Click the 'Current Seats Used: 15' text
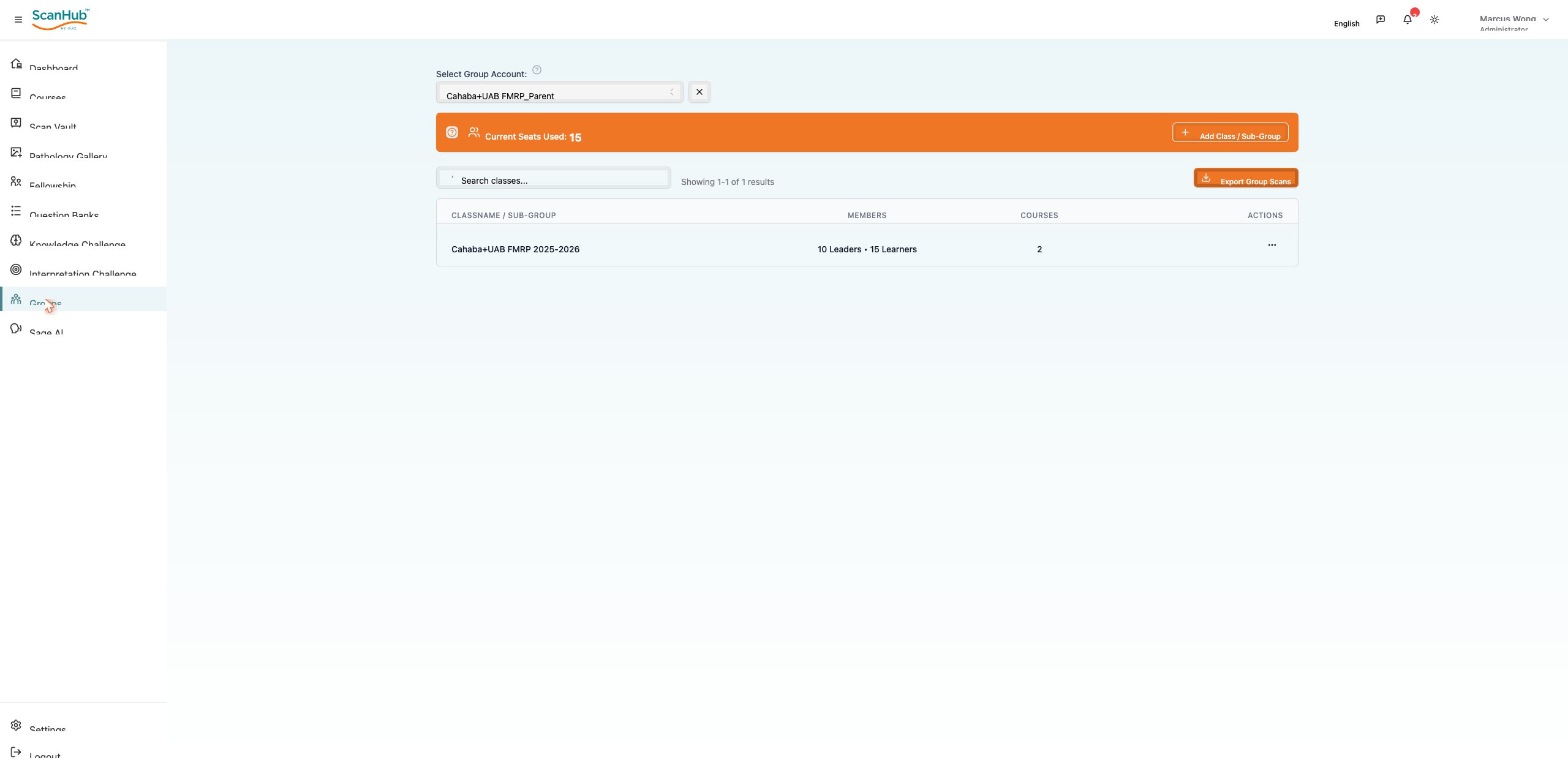Image resolution: width=1568 pixels, height=779 pixels. (x=533, y=137)
